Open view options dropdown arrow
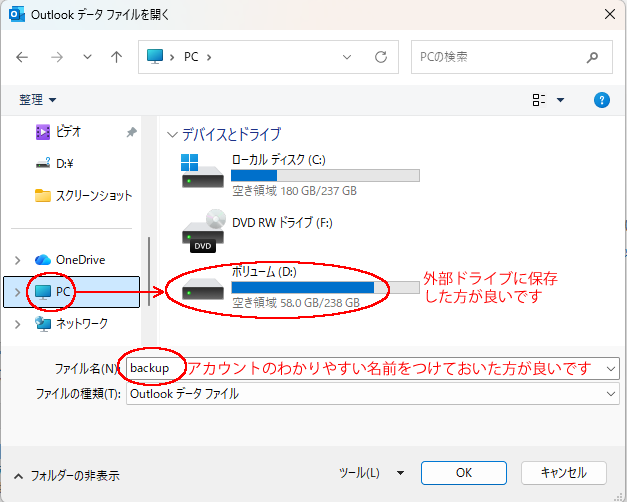627x502 pixels. 561,100
